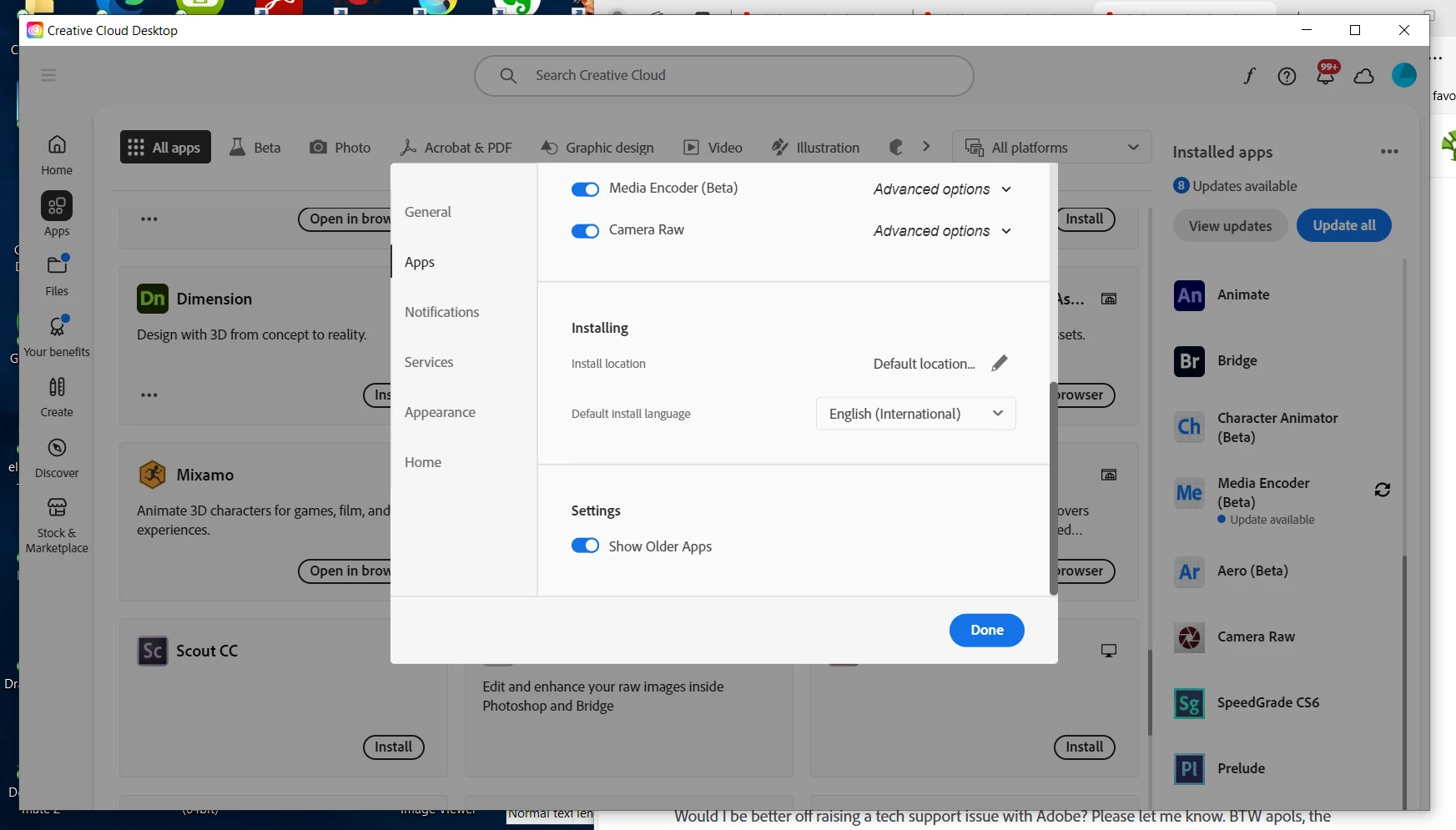Select Notifications in preferences sidebar
The width and height of the screenshot is (1456, 830).
click(x=442, y=312)
